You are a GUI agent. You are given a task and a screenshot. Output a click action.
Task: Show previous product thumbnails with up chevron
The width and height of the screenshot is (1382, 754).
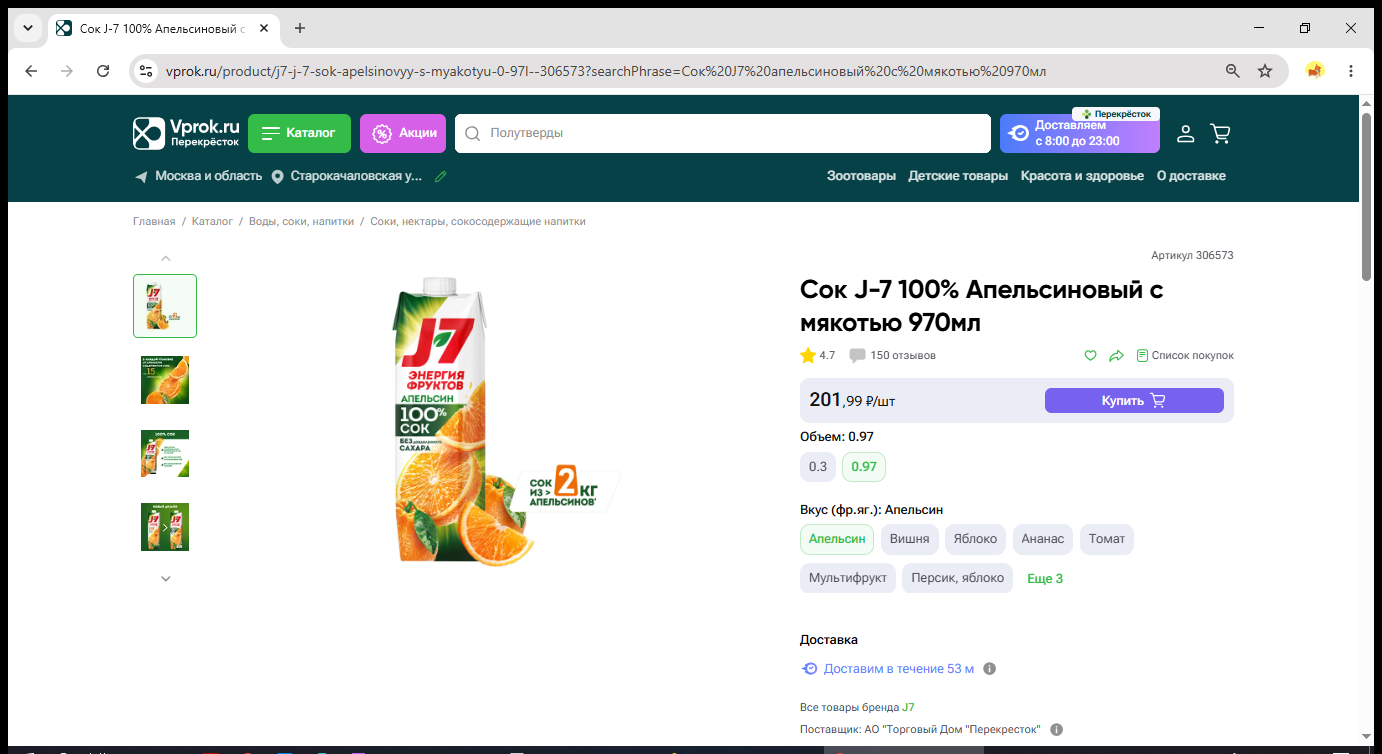pyautogui.click(x=166, y=258)
